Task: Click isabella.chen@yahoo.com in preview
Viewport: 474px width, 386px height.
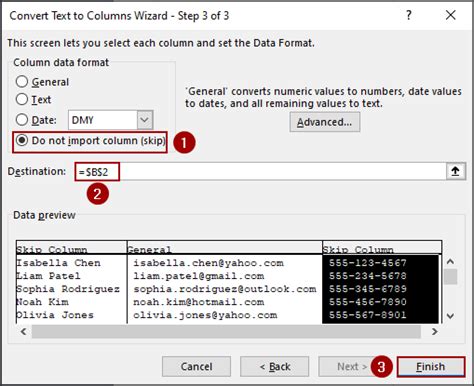Action: pos(208,263)
